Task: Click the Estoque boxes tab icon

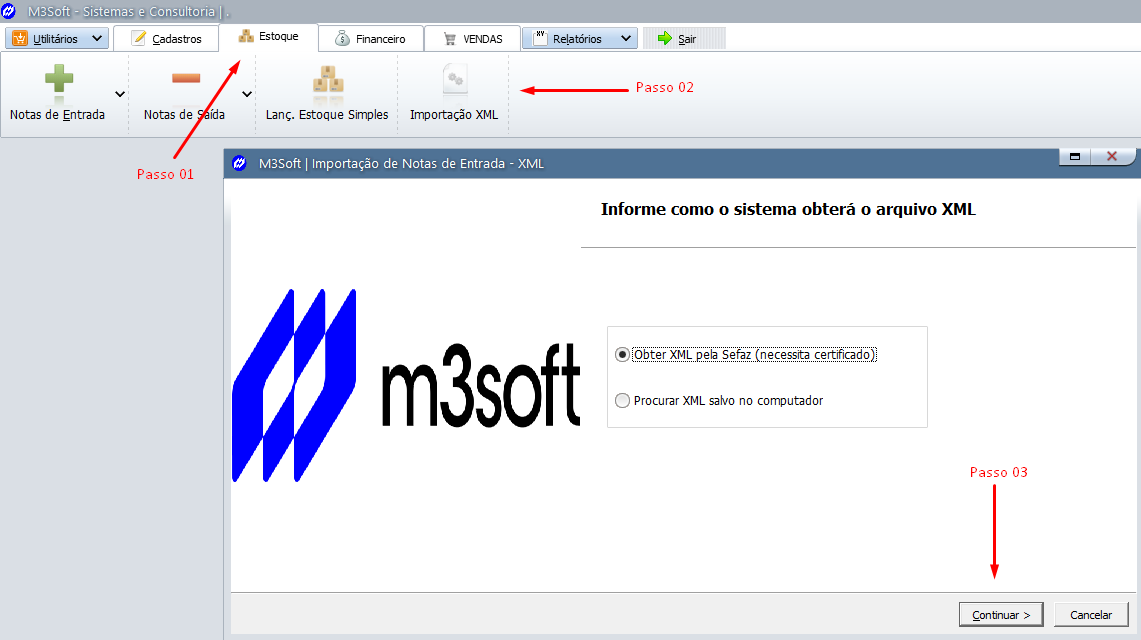Action: pos(246,36)
